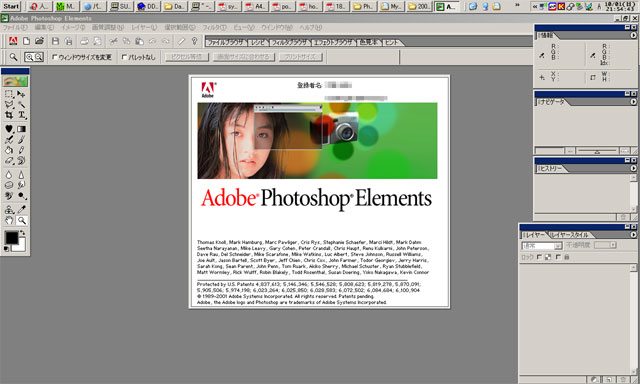Select the Blur water-drop tool

[9, 175]
